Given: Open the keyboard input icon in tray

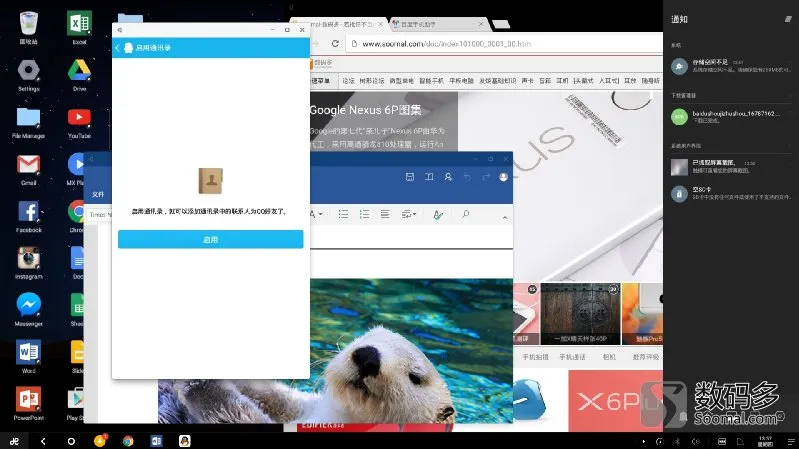Looking at the screenshot, I should (x=722, y=441).
